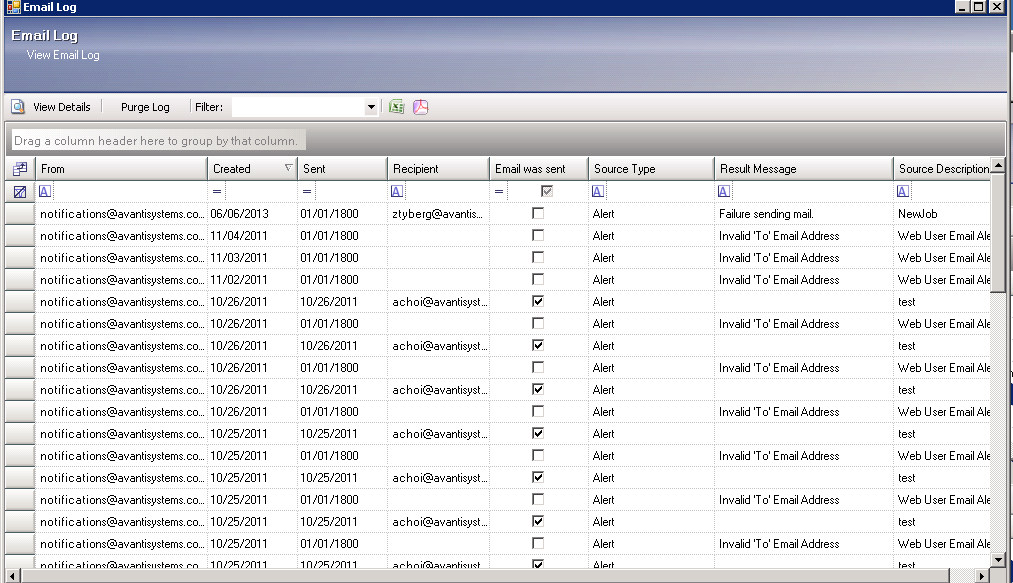
Task: Open the Recipient column filter operator icon
Action: (397, 191)
